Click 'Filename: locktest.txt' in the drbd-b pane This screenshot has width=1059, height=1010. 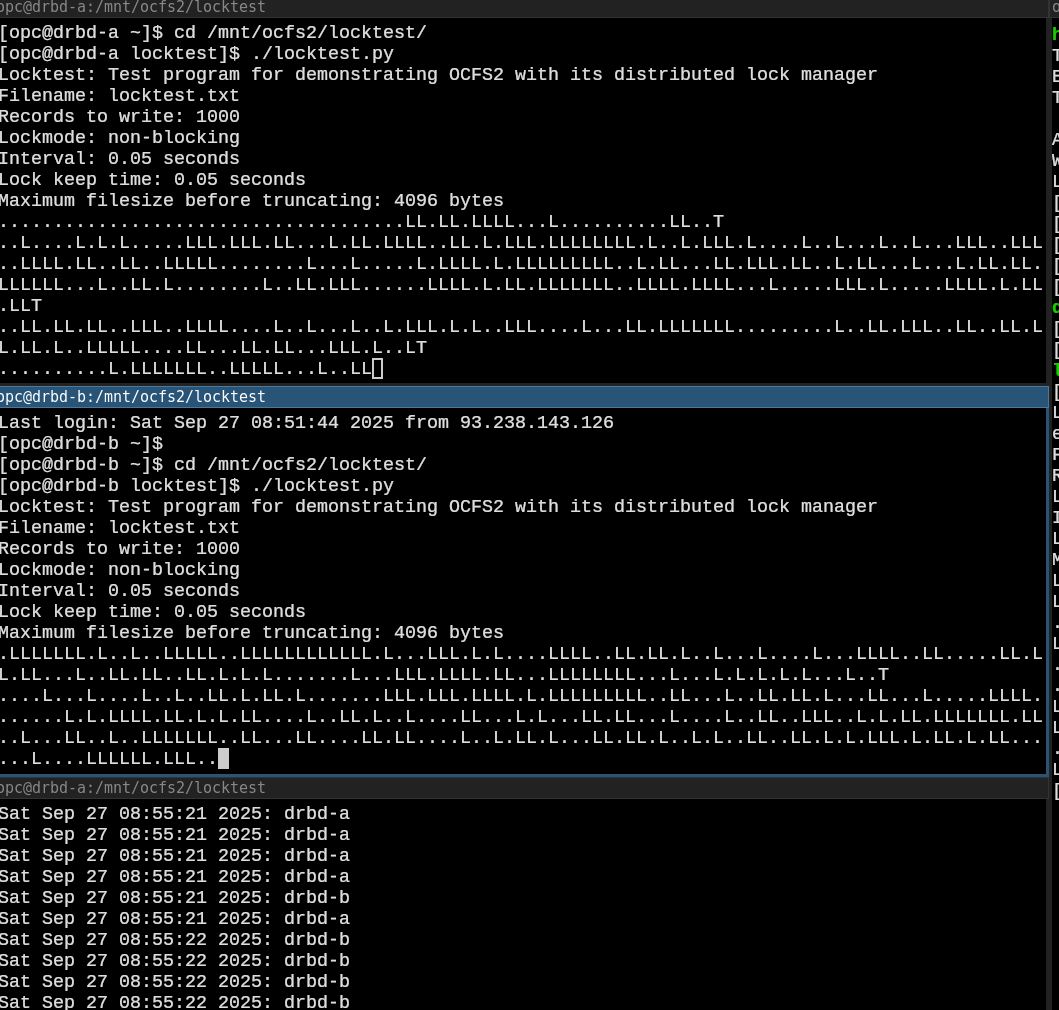click(x=119, y=527)
